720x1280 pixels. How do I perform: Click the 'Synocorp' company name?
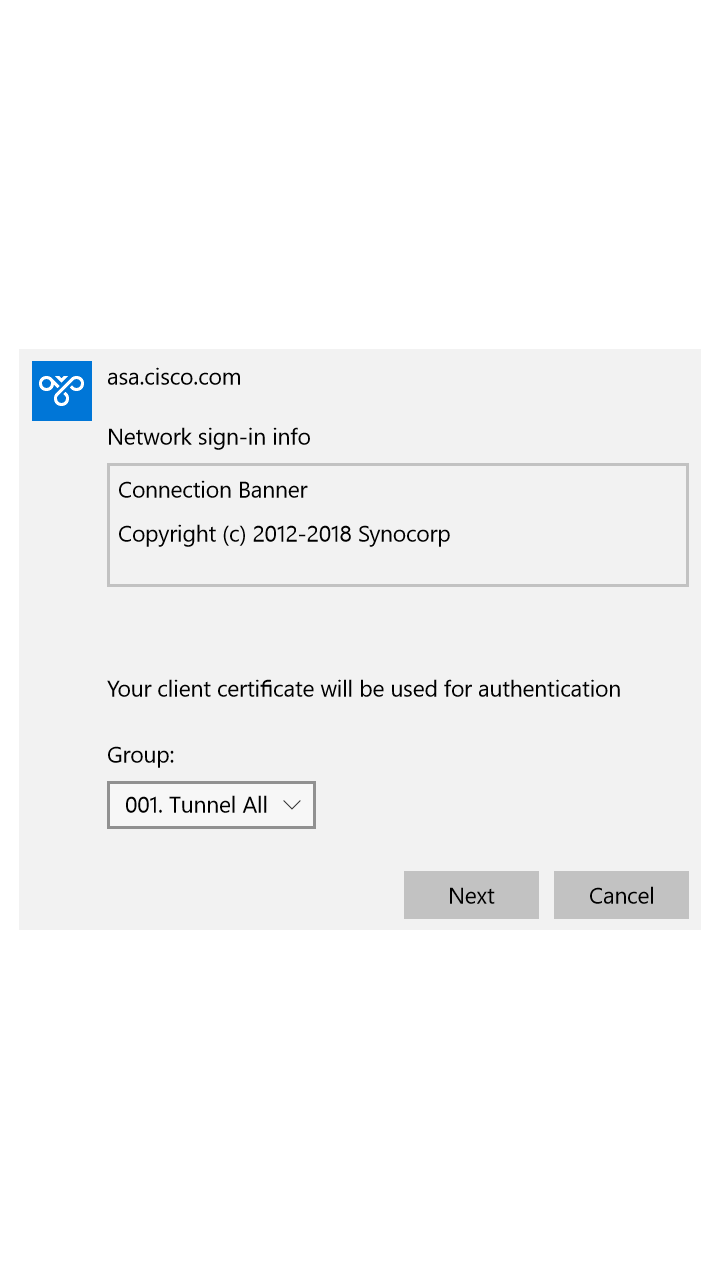pos(404,534)
